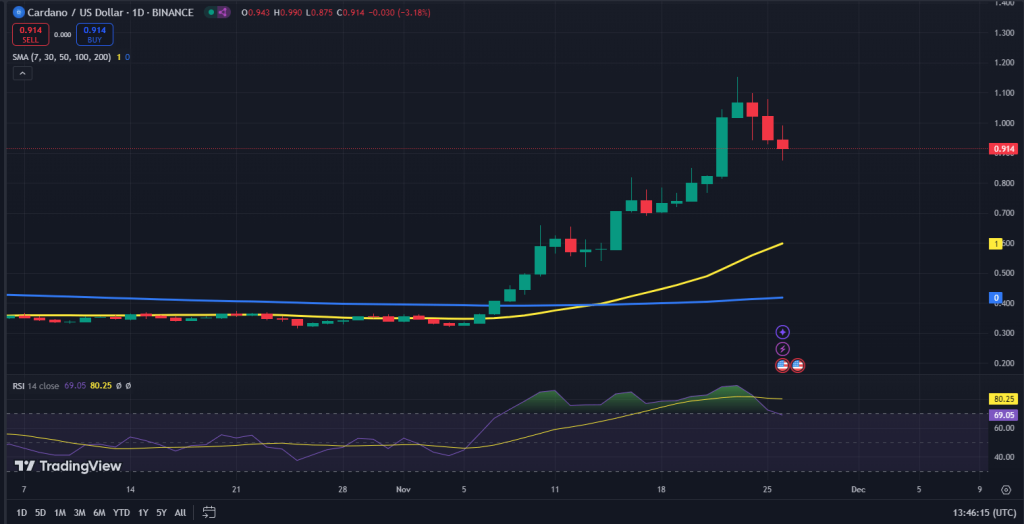This screenshot has width=1024, height=524.
Task: Select the 1Y time range
Action: (143, 512)
